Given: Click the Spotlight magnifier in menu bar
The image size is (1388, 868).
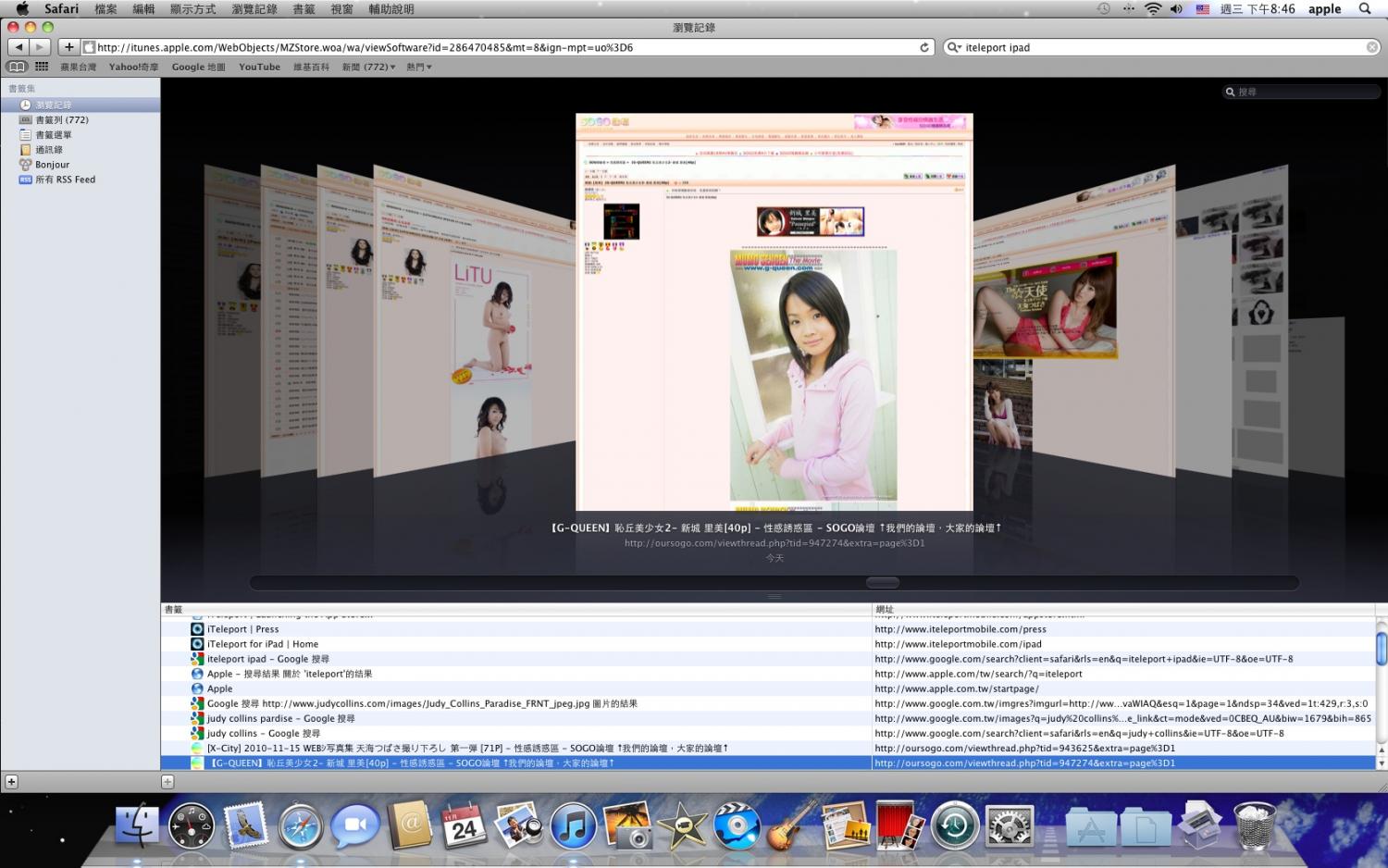Looking at the screenshot, I should point(1364,9).
